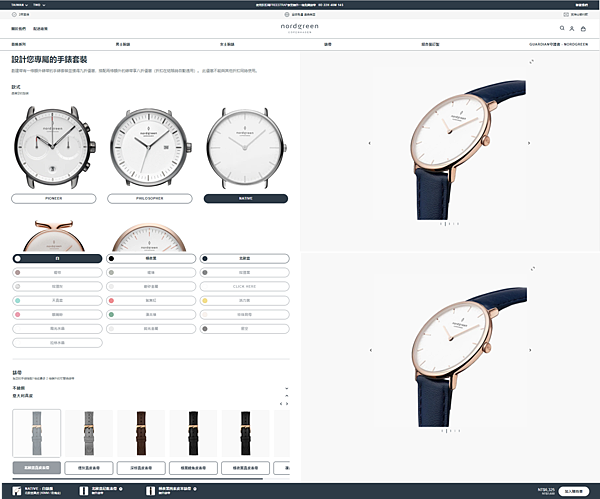Screen dimensions: 600x499
Task: Click the fullscreen icon on lower watch preview
Action: [x=533, y=269]
